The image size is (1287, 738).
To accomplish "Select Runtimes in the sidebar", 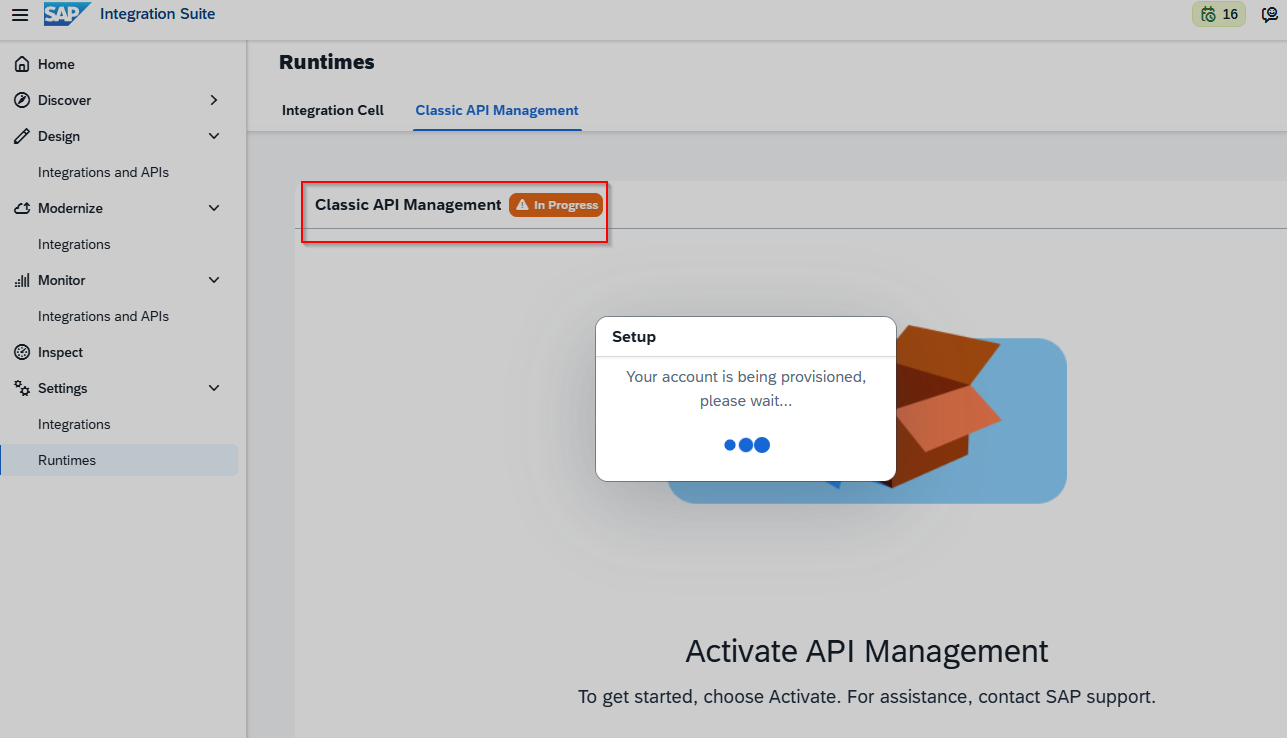I will click(120, 460).
